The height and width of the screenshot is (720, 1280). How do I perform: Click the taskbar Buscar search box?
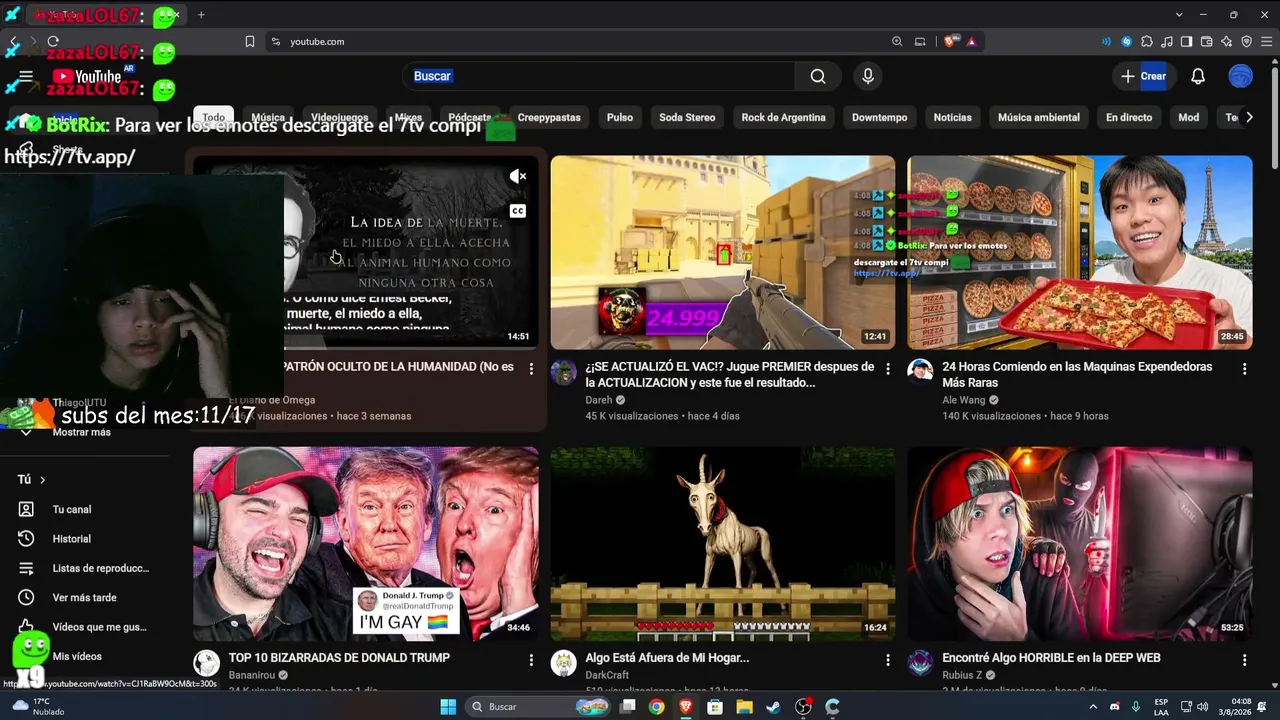pos(538,707)
